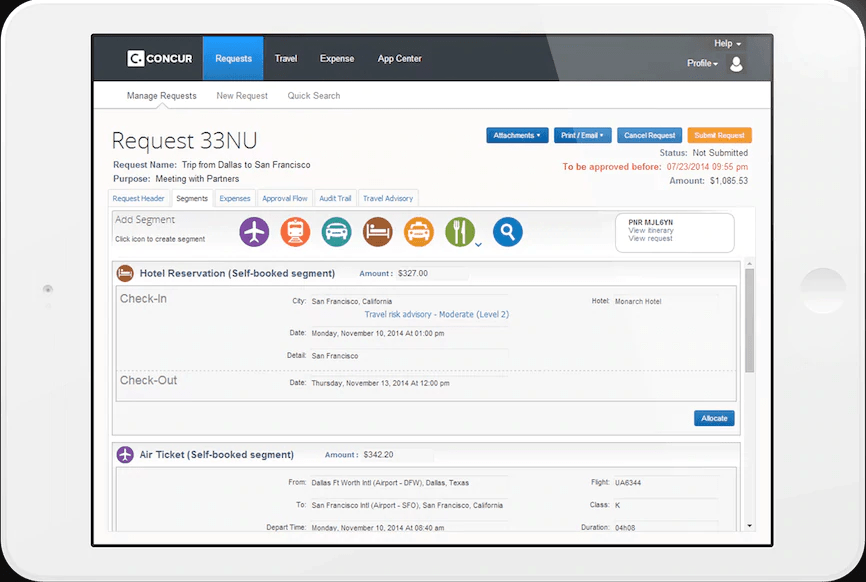This screenshot has width=866, height=582.
Task: Click the blue magnifier search segment icon
Action: (x=508, y=231)
